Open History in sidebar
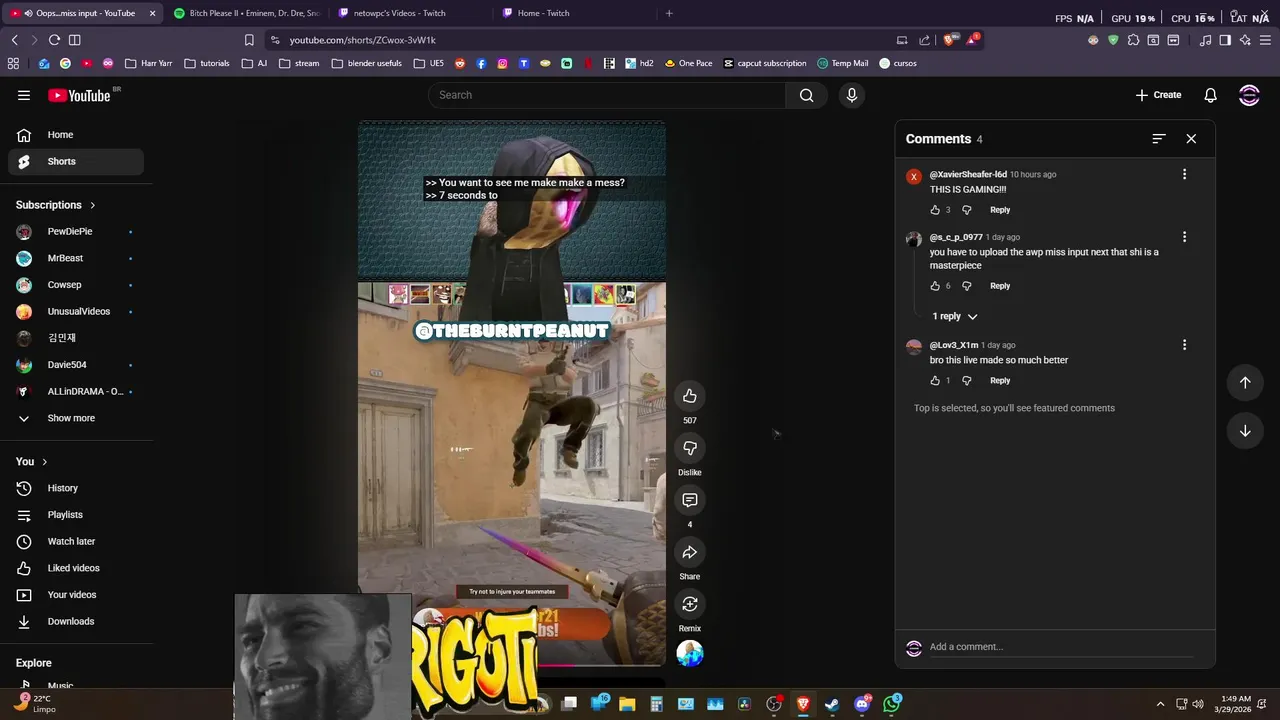1280x720 pixels. [76, 488]
